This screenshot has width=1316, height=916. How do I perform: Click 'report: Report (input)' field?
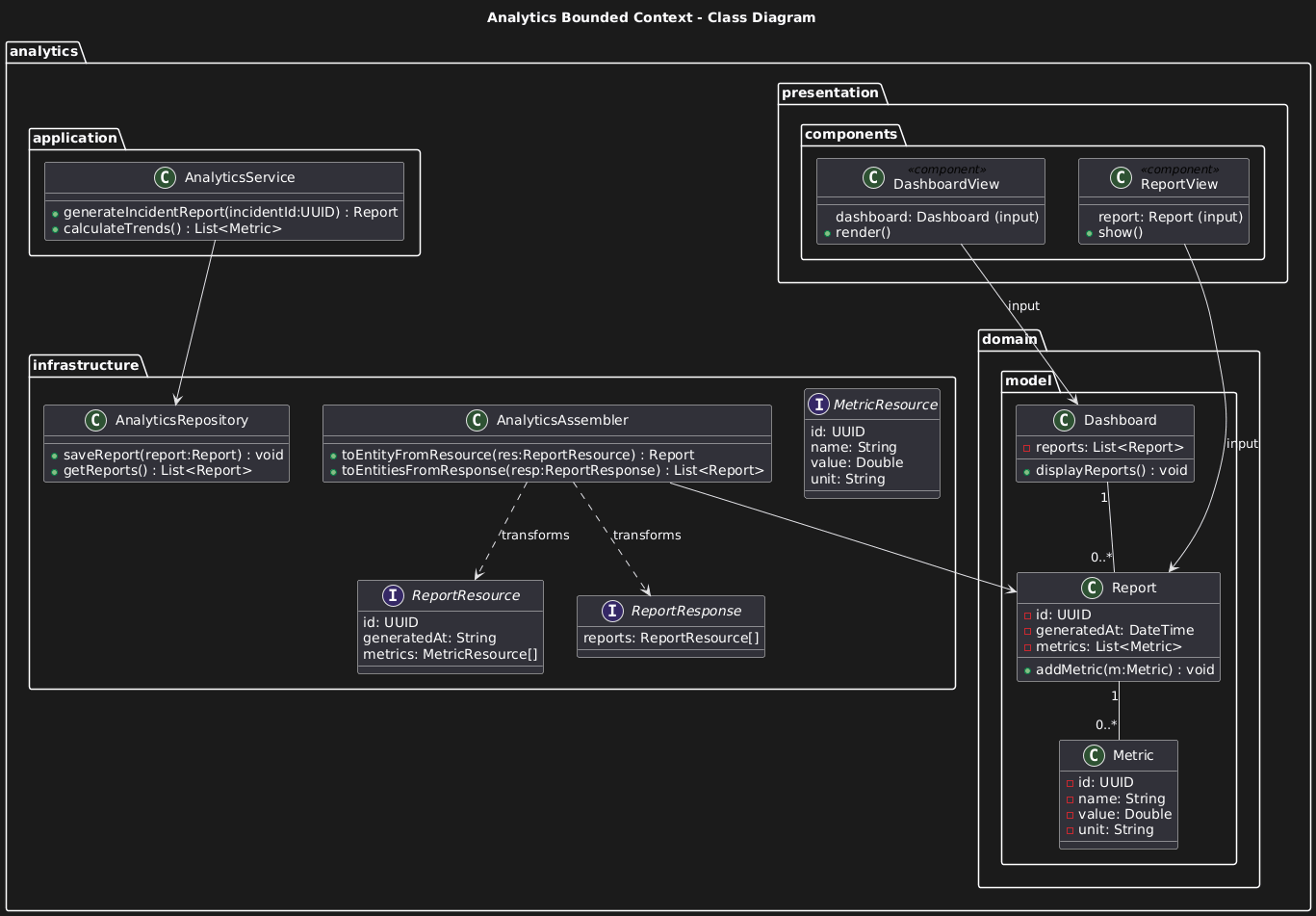(x=1171, y=217)
